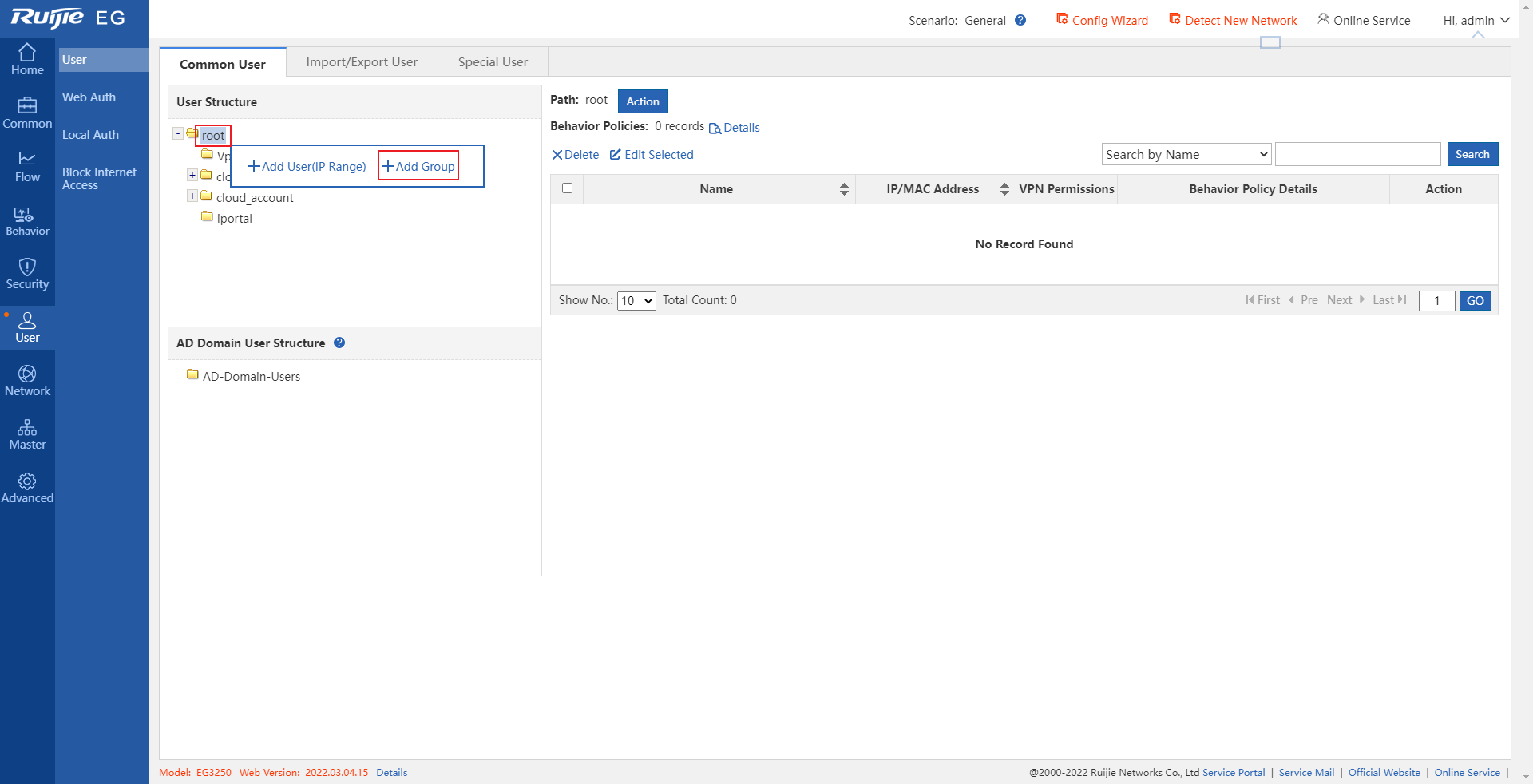Collapse the root tree node
This screenshot has width=1533, height=784.
coord(178,134)
